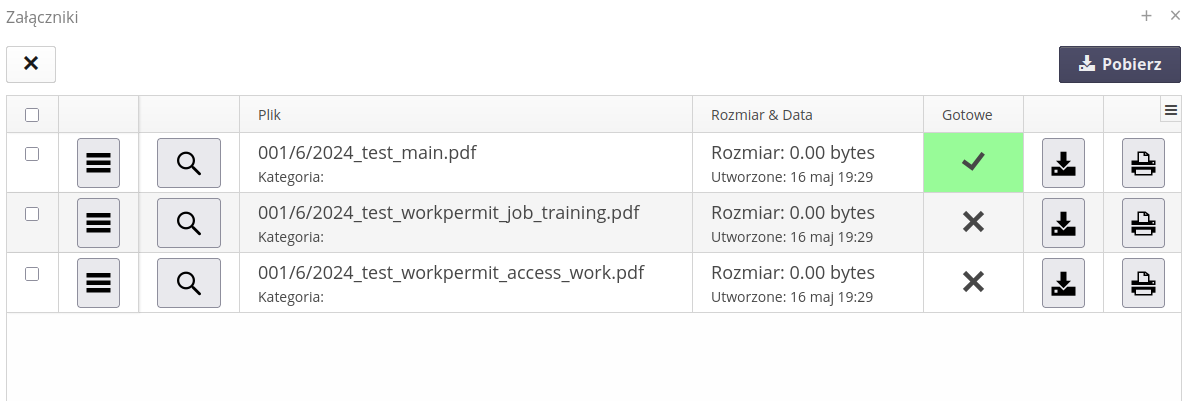Viewport: 1193px width, 401px height.
Task: Select the workpermit_job_training.pdf row checkbox
Action: [x=32, y=214]
